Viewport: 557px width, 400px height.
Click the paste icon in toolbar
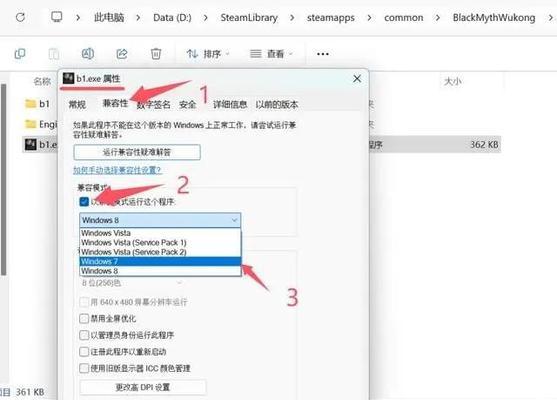54,54
